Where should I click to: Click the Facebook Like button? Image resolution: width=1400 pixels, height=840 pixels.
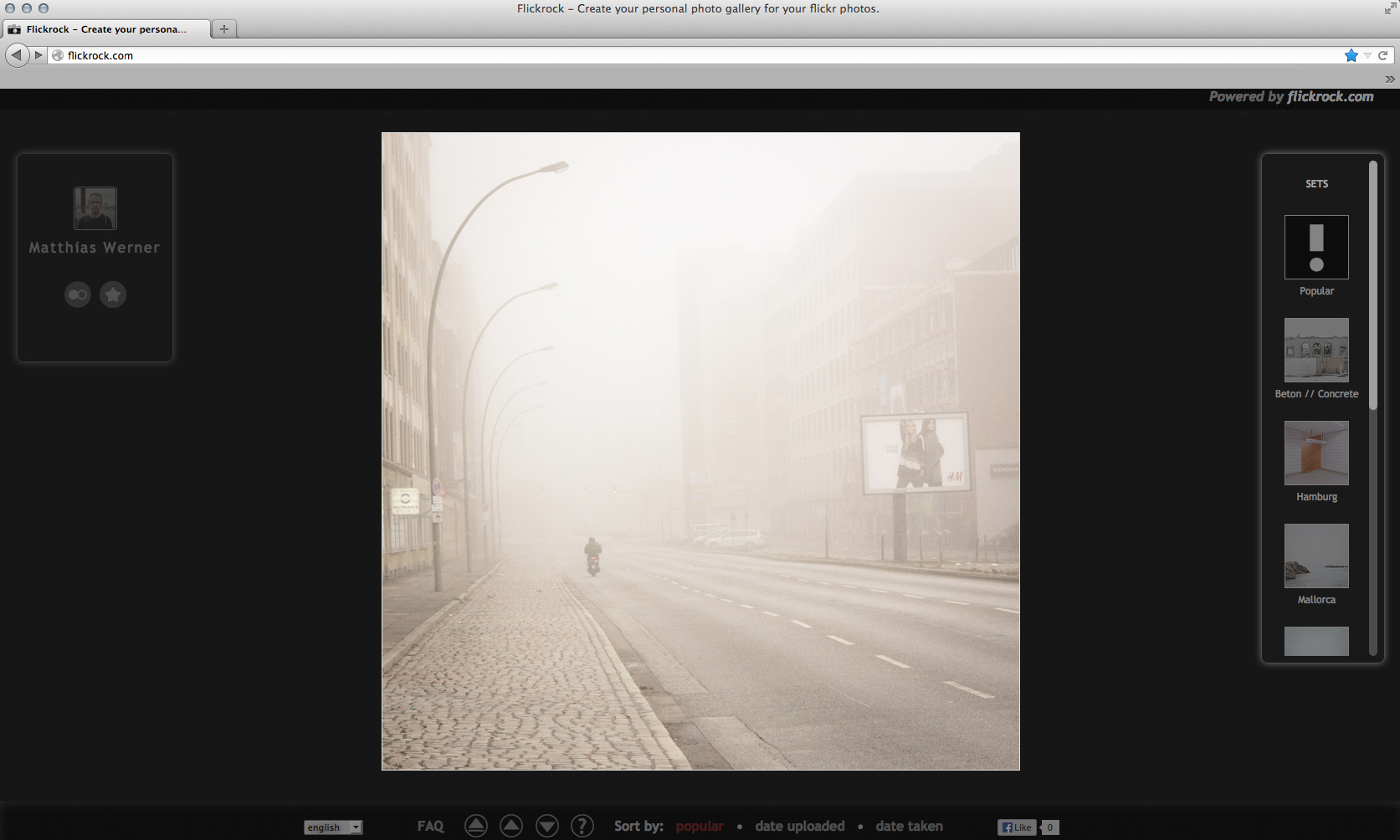click(1017, 827)
